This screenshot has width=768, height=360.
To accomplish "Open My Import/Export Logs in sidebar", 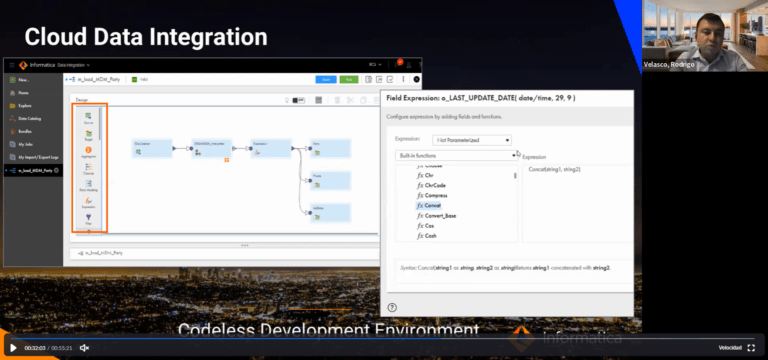I will click(x=33, y=157).
